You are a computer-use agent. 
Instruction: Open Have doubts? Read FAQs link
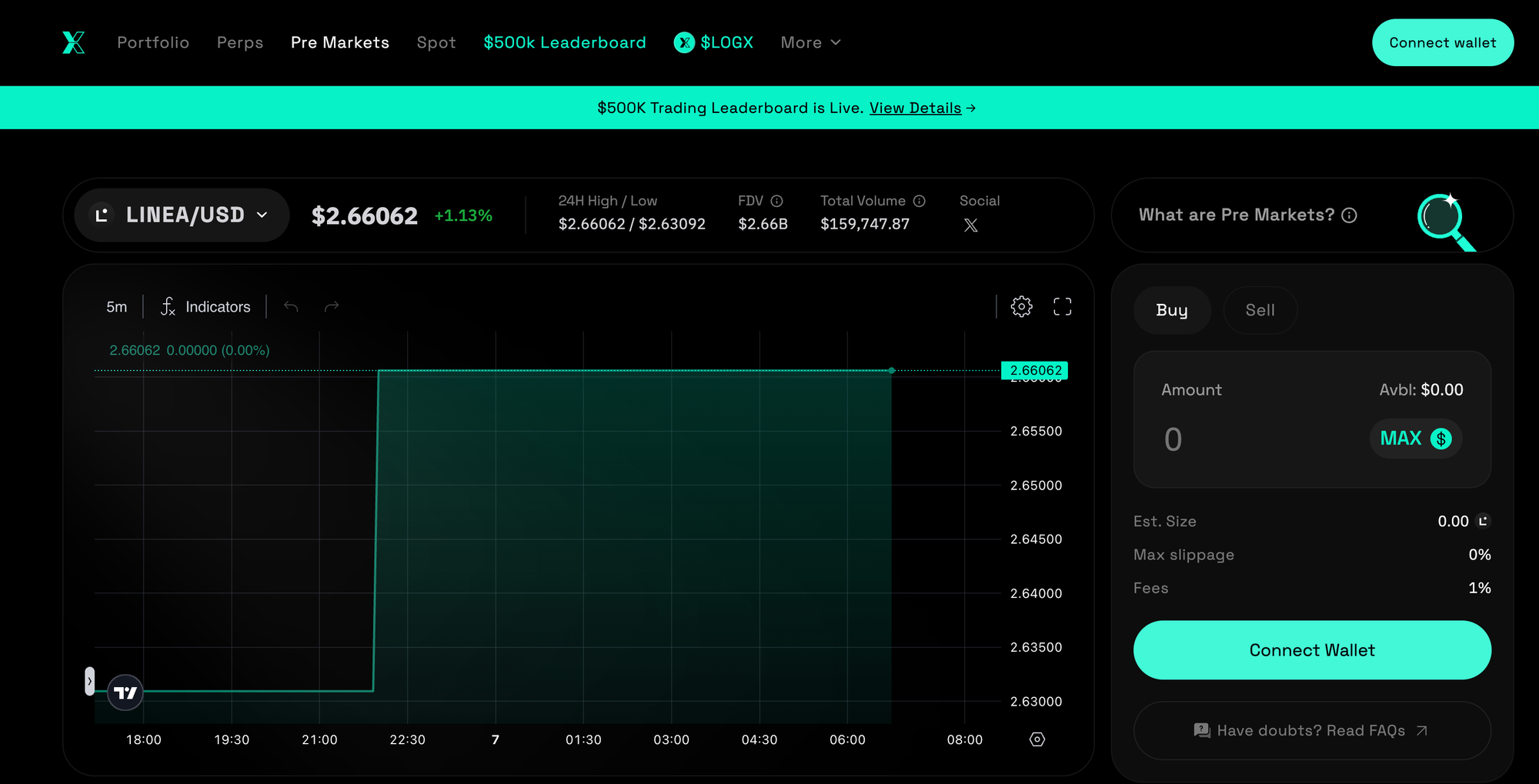1312,730
